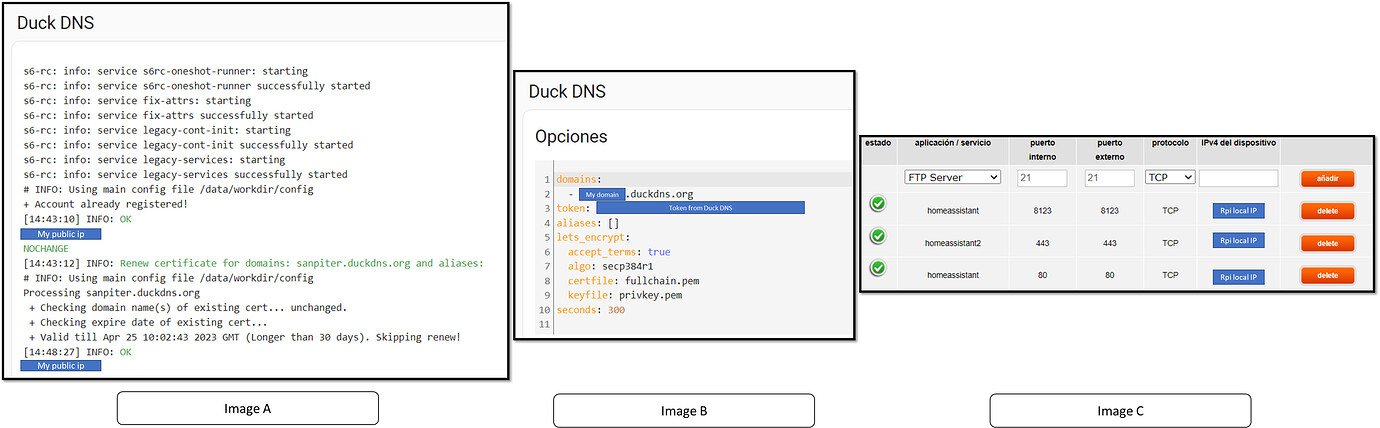Screen dimensions: 1380x428
Task: Click the 'Renew certificate for domains' log line
Action: (x=253, y=263)
